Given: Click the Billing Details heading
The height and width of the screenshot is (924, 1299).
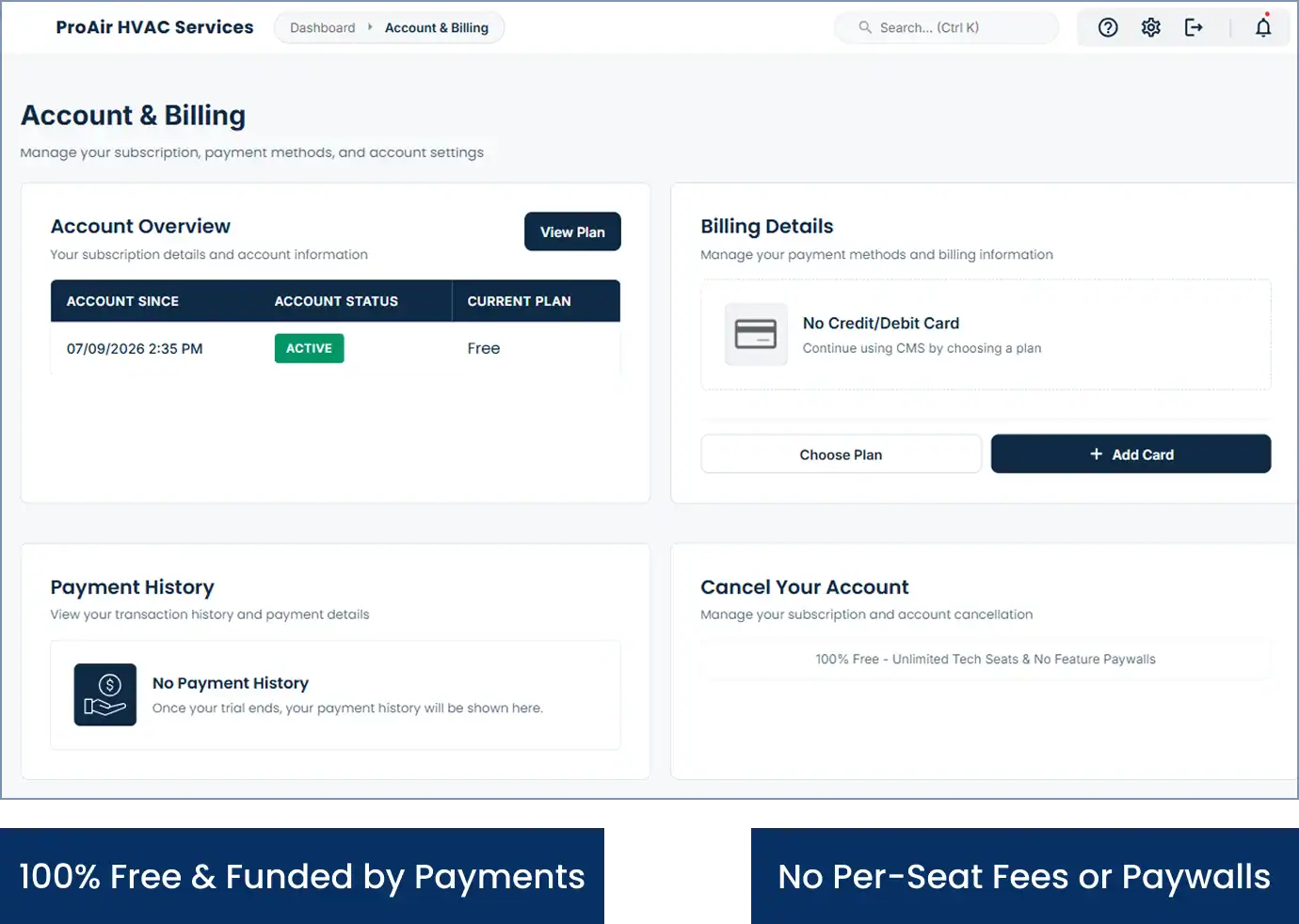Looking at the screenshot, I should [x=767, y=226].
